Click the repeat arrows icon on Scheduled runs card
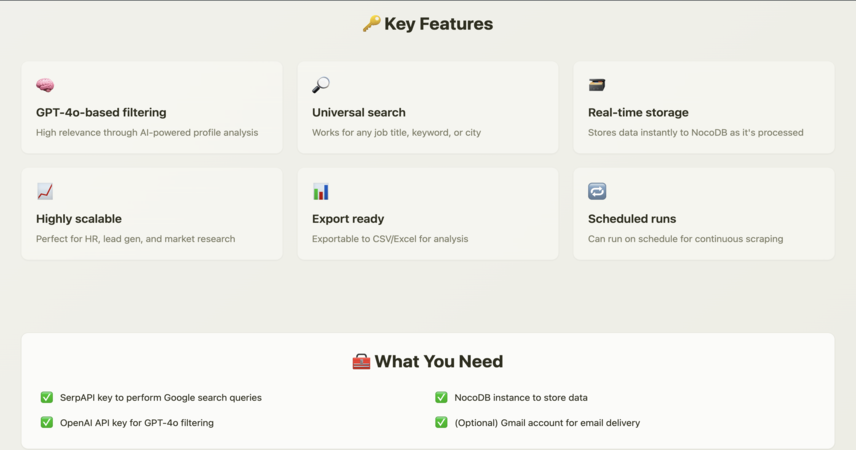This screenshot has width=856, height=450. pos(597,191)
